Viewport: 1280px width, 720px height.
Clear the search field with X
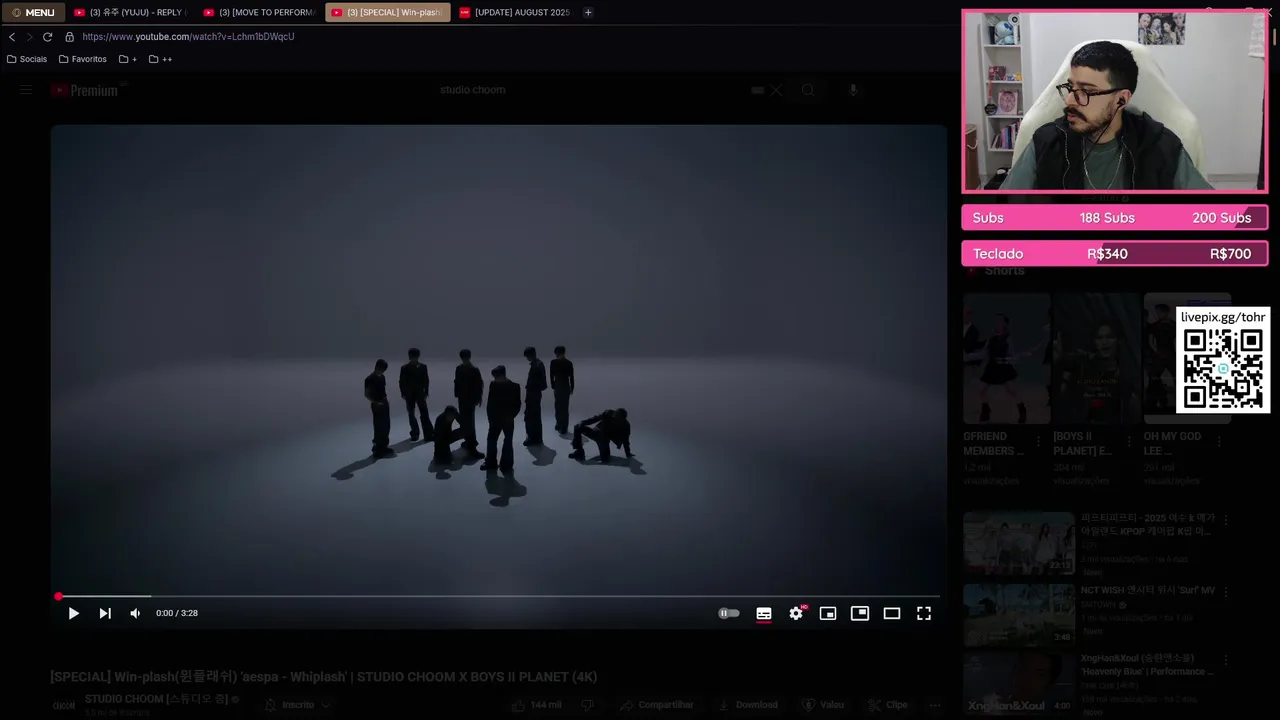coord(776,90)
